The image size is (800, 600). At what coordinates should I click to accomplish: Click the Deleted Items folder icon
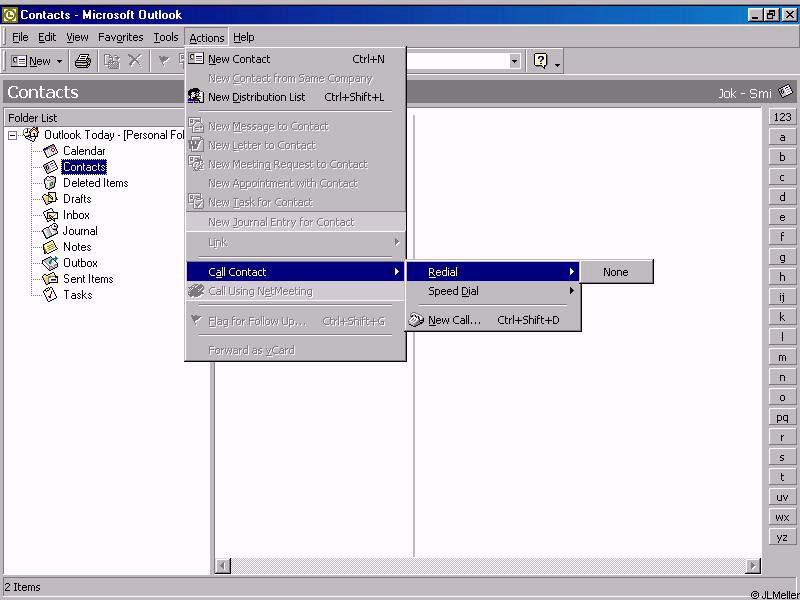coord(50,183)
